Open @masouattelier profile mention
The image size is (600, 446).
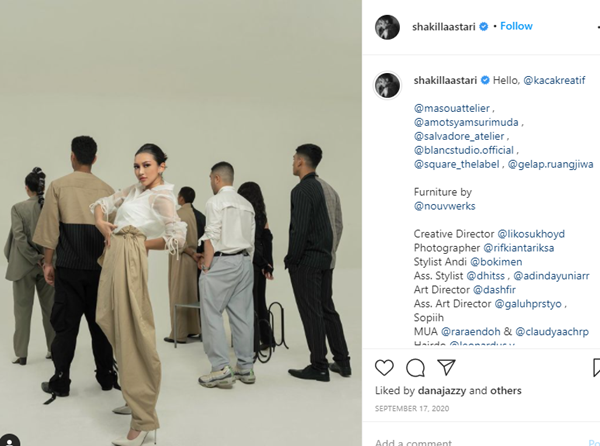click(452, 108)
